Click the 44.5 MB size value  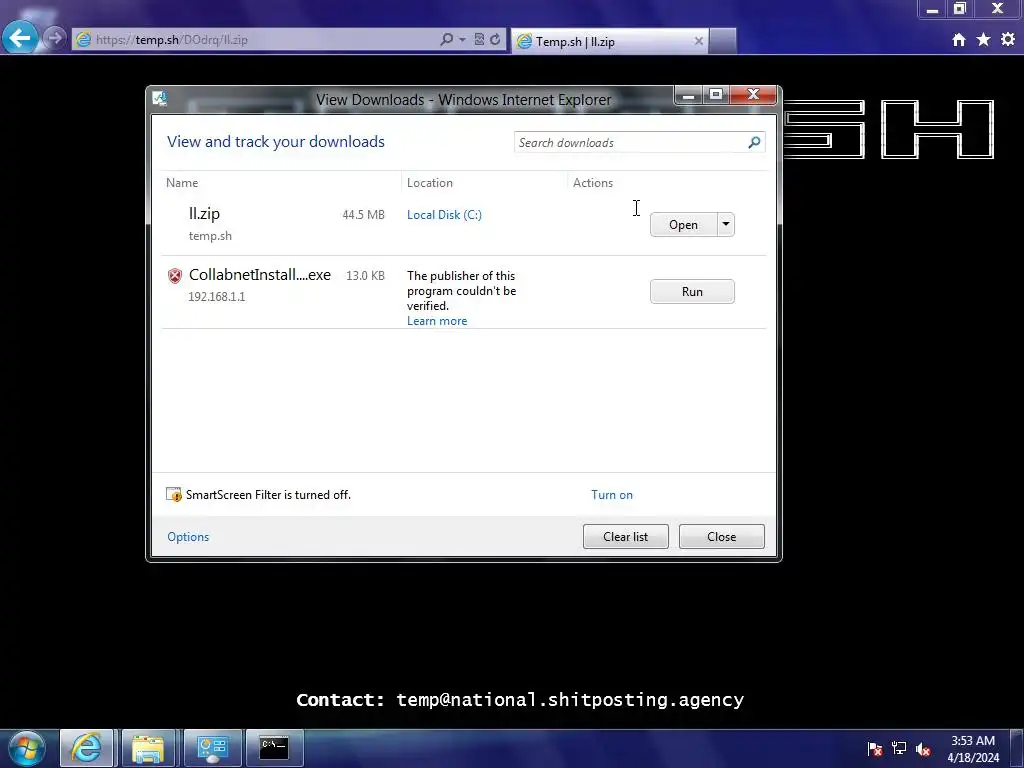coord(364,215)
